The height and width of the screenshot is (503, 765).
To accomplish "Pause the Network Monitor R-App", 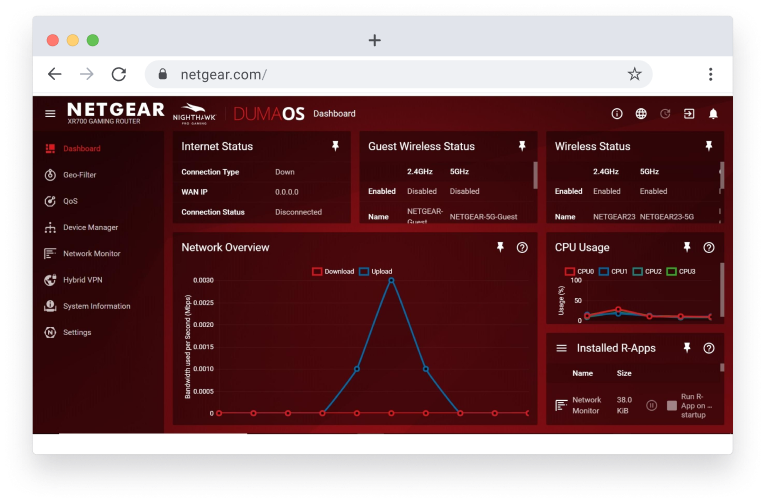I will (651, 405).
